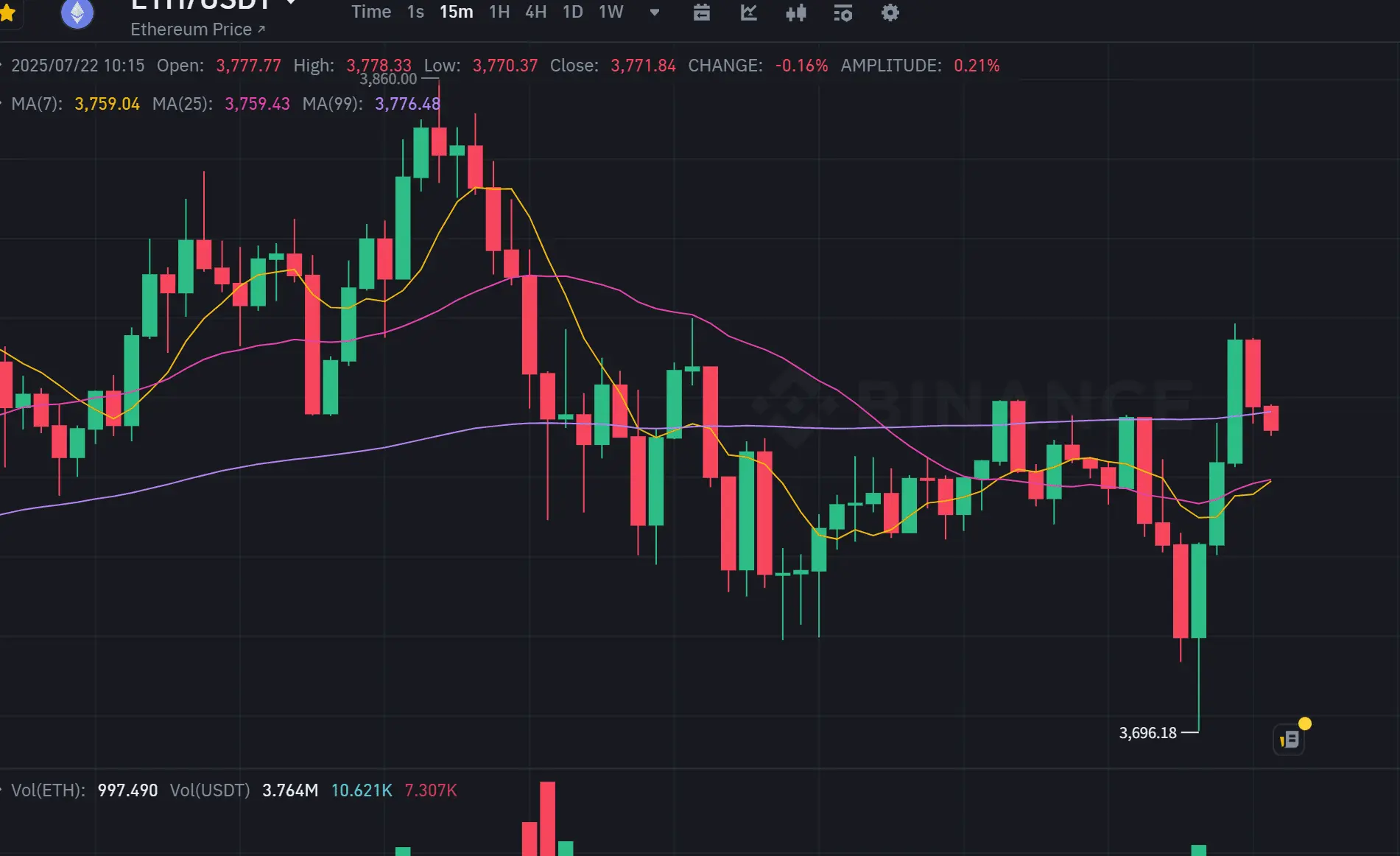Select the 1H interval

tap(499, 12)
